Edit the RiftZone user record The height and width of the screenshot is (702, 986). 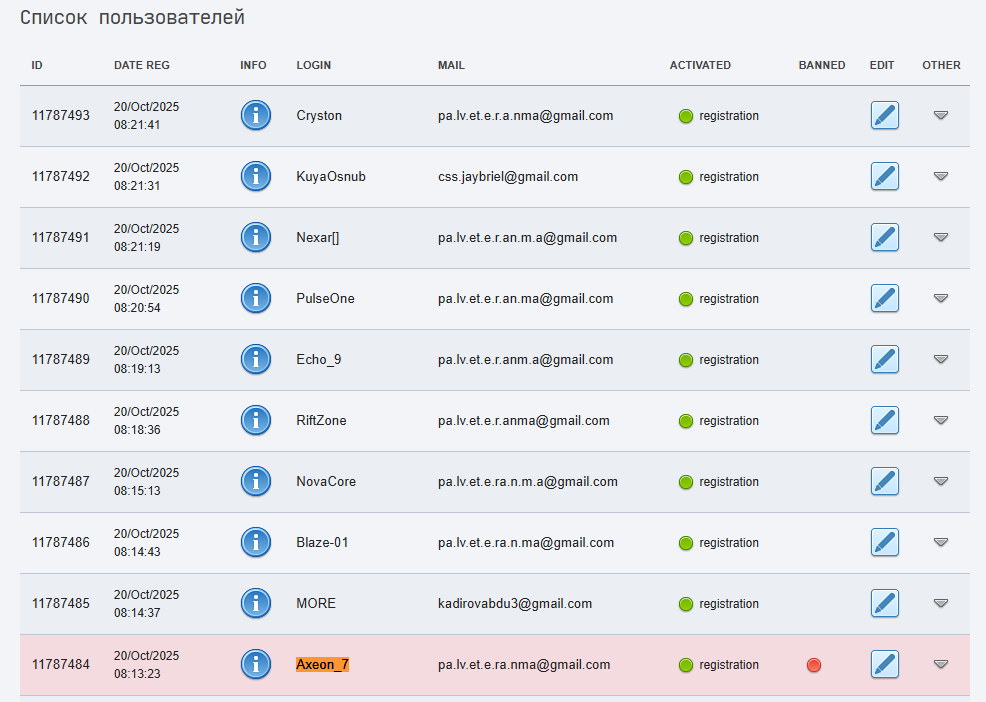click(884, 420)
